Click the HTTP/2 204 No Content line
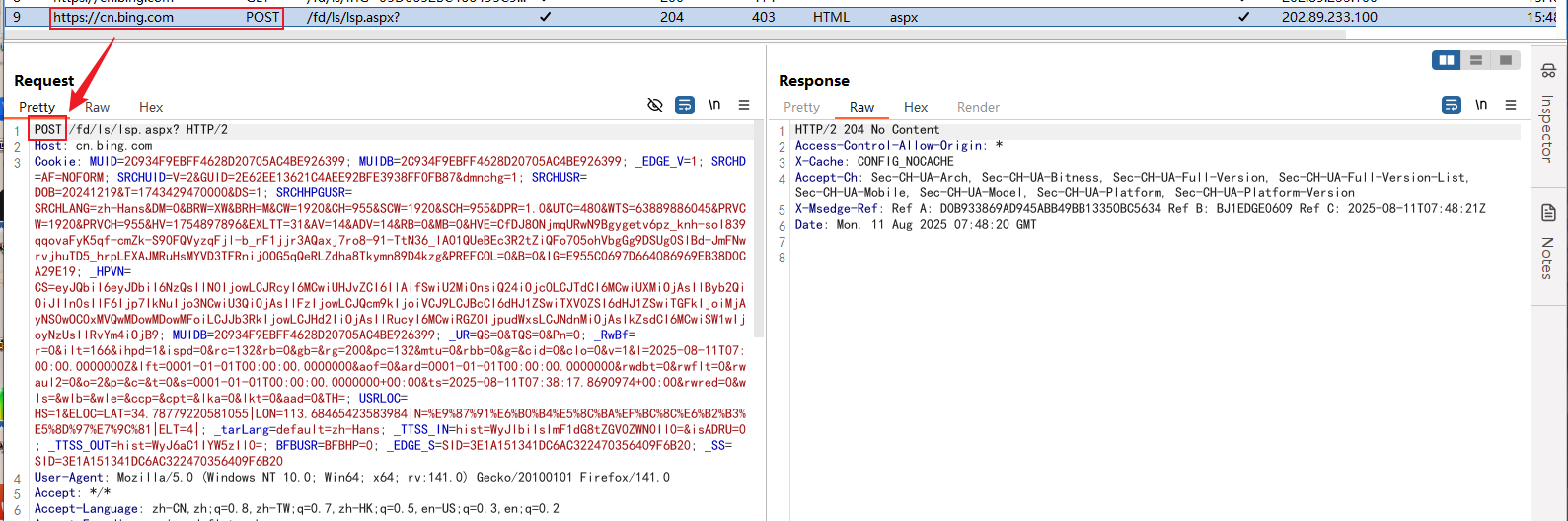 pos(867,129)
